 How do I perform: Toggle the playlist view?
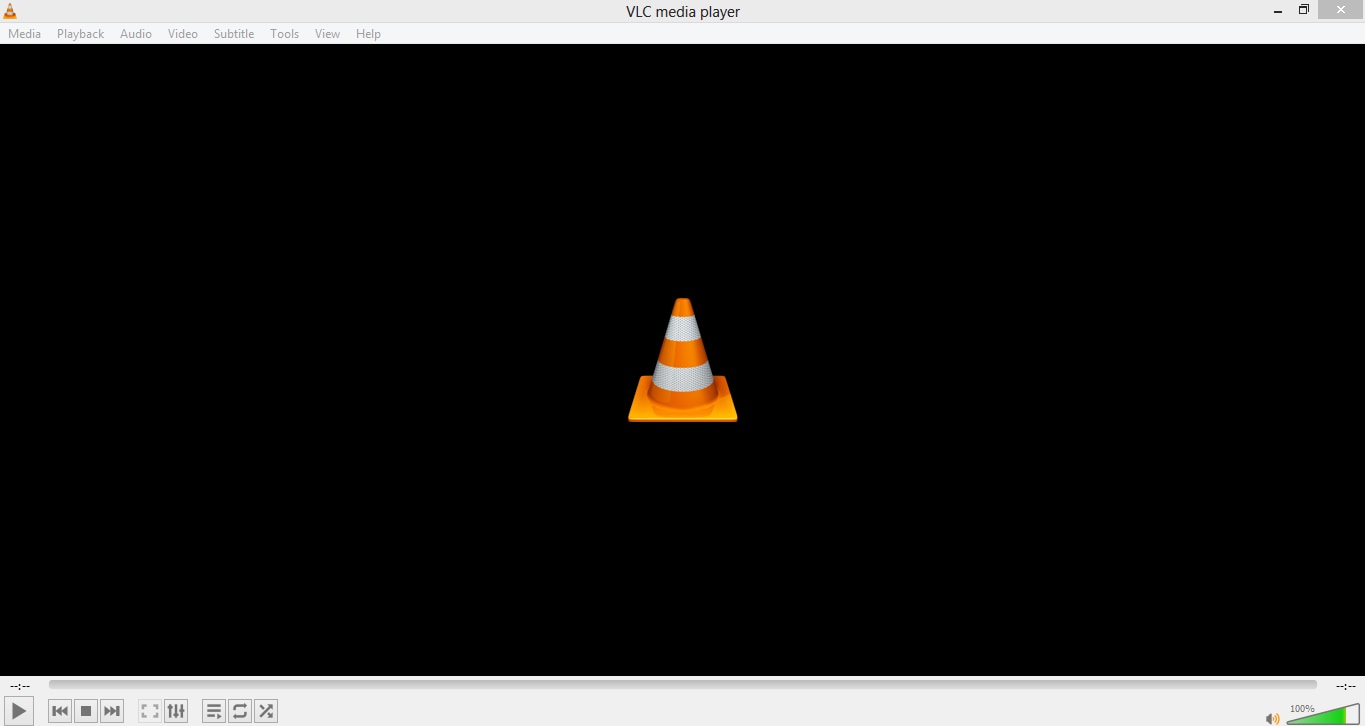pyautogui.click(x=214, y=711)
